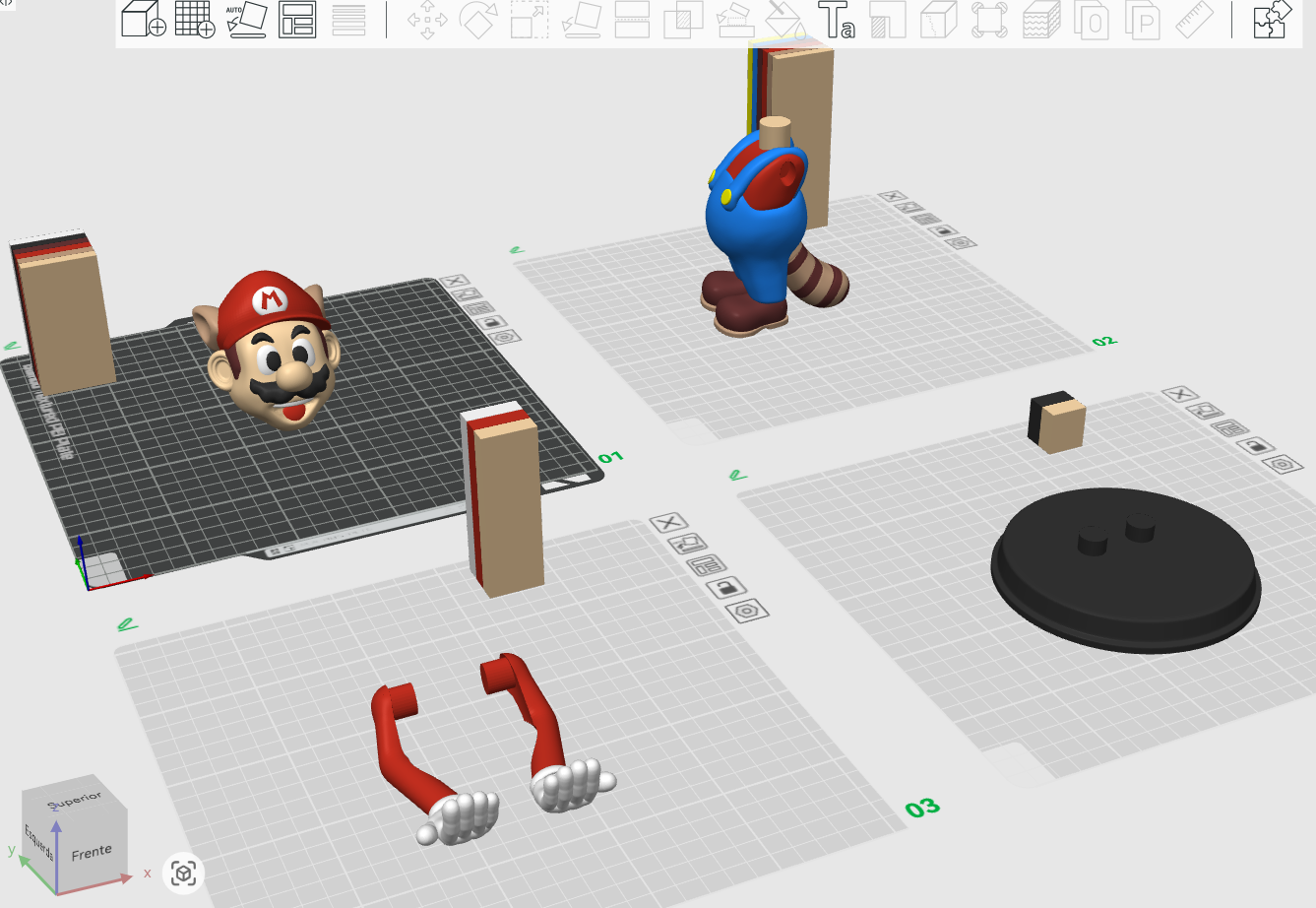Open settings of the black base plate
This screenshot has height=908, width=1316.
1284,465
